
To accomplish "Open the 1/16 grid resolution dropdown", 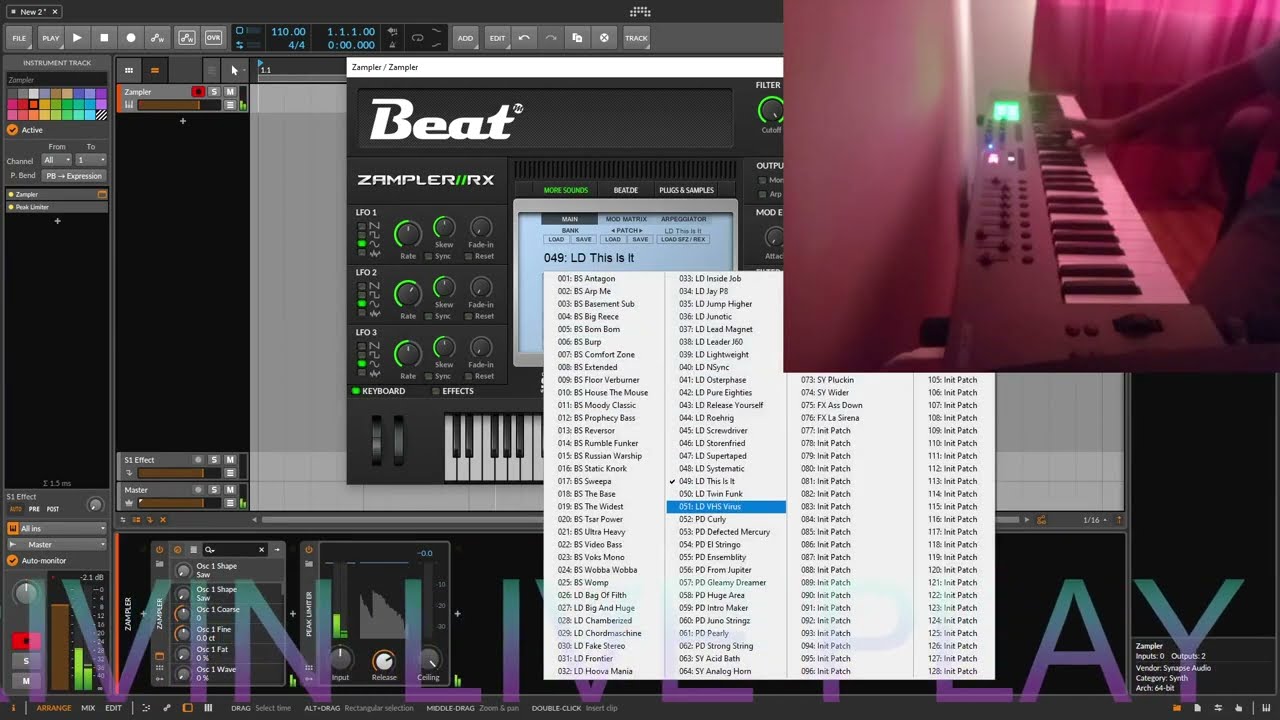I will (x=1096, y=520).
